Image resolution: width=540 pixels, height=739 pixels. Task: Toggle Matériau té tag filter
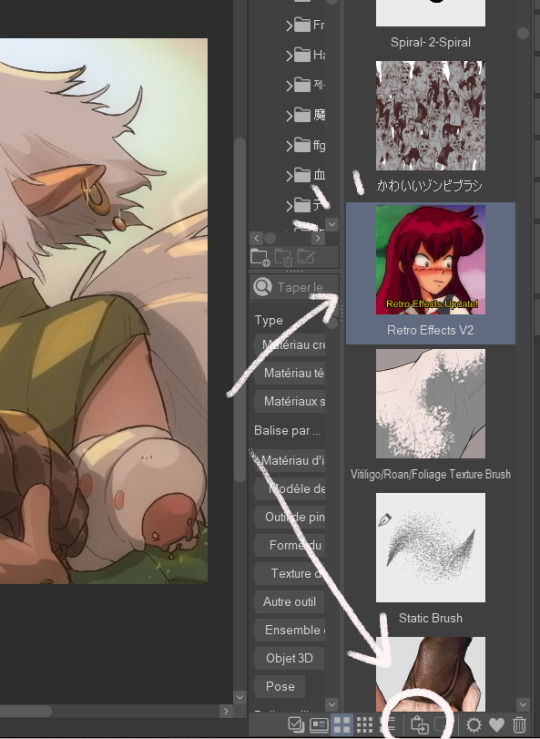[x=289, y=373]
